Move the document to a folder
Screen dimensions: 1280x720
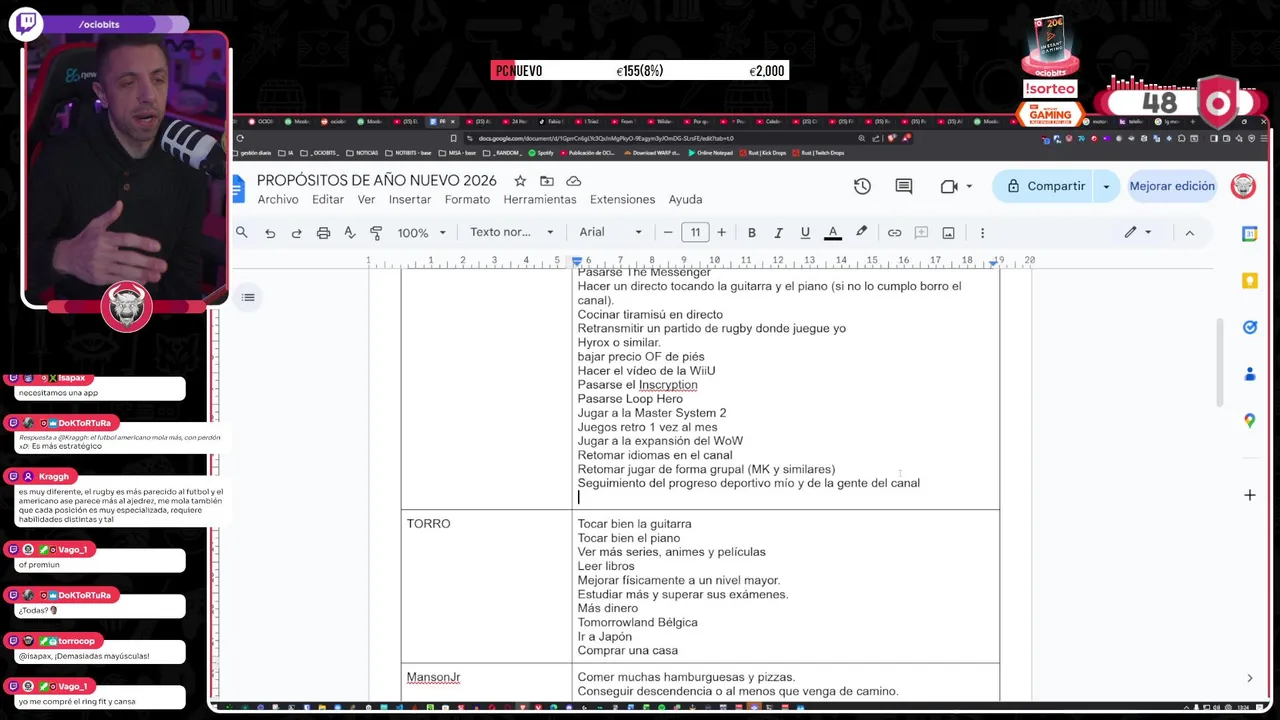(x=546, y=181)
